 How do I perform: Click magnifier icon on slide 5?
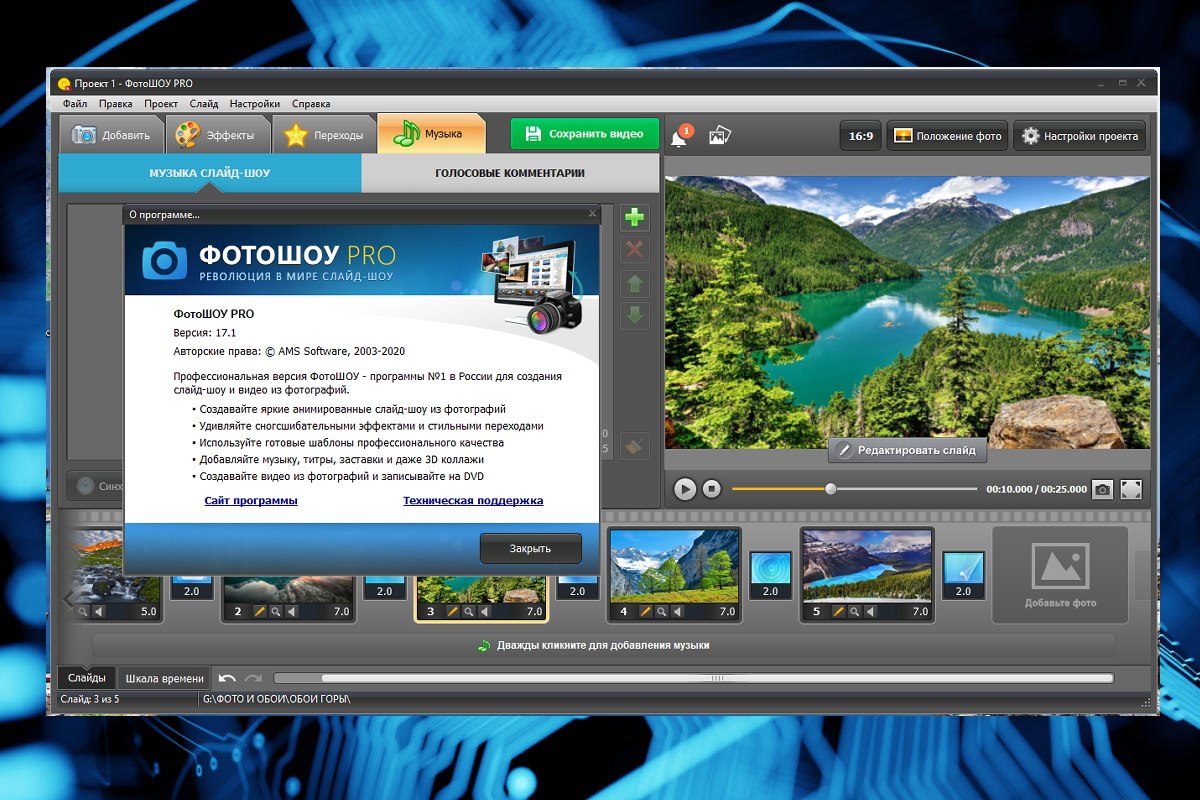tap(854, 611)
